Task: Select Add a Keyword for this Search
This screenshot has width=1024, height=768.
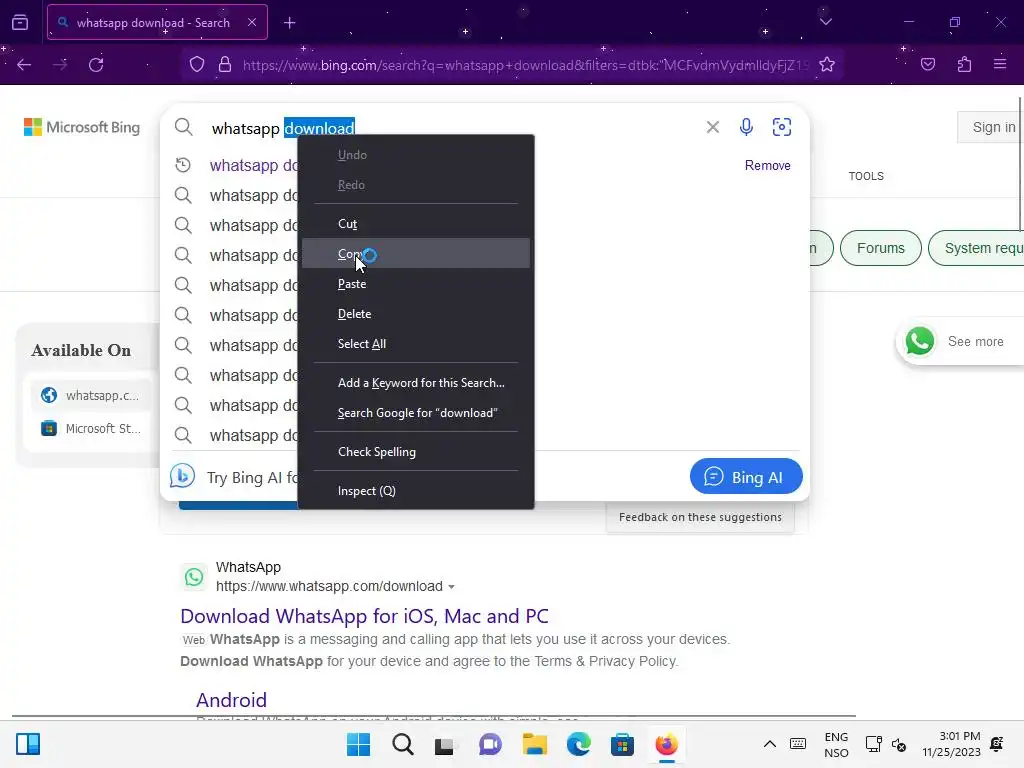Action: 416,383
